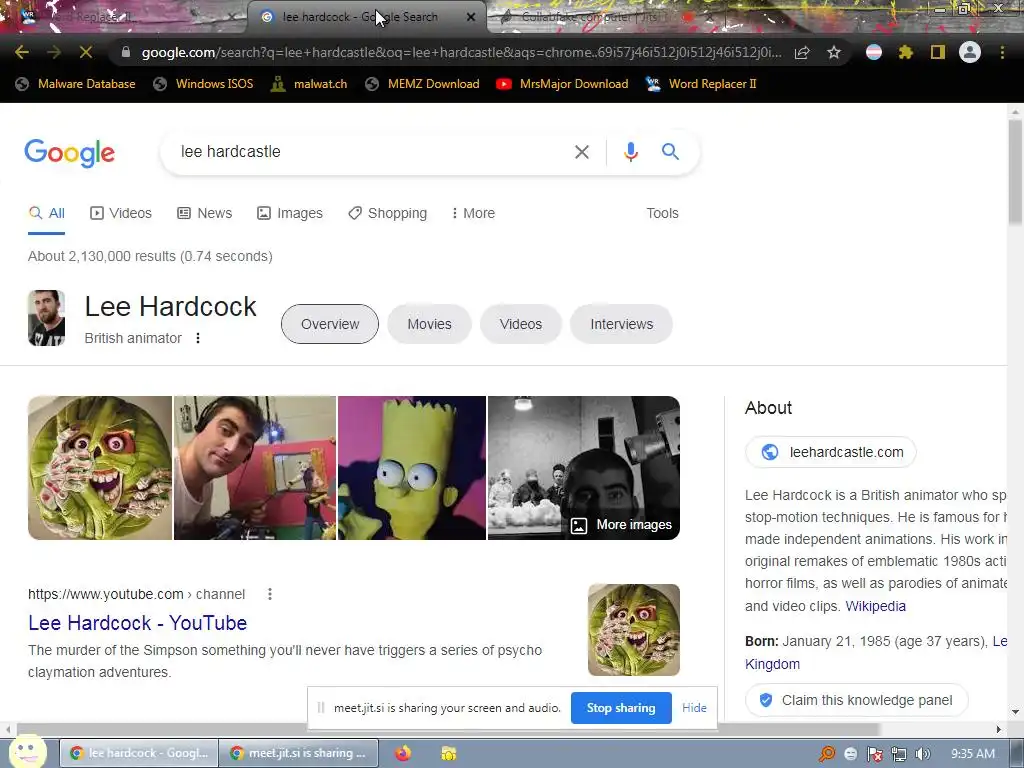Screen dimensions: 1024x768
Task: Submit search with the magnifier icon
Action: [670, 152]
